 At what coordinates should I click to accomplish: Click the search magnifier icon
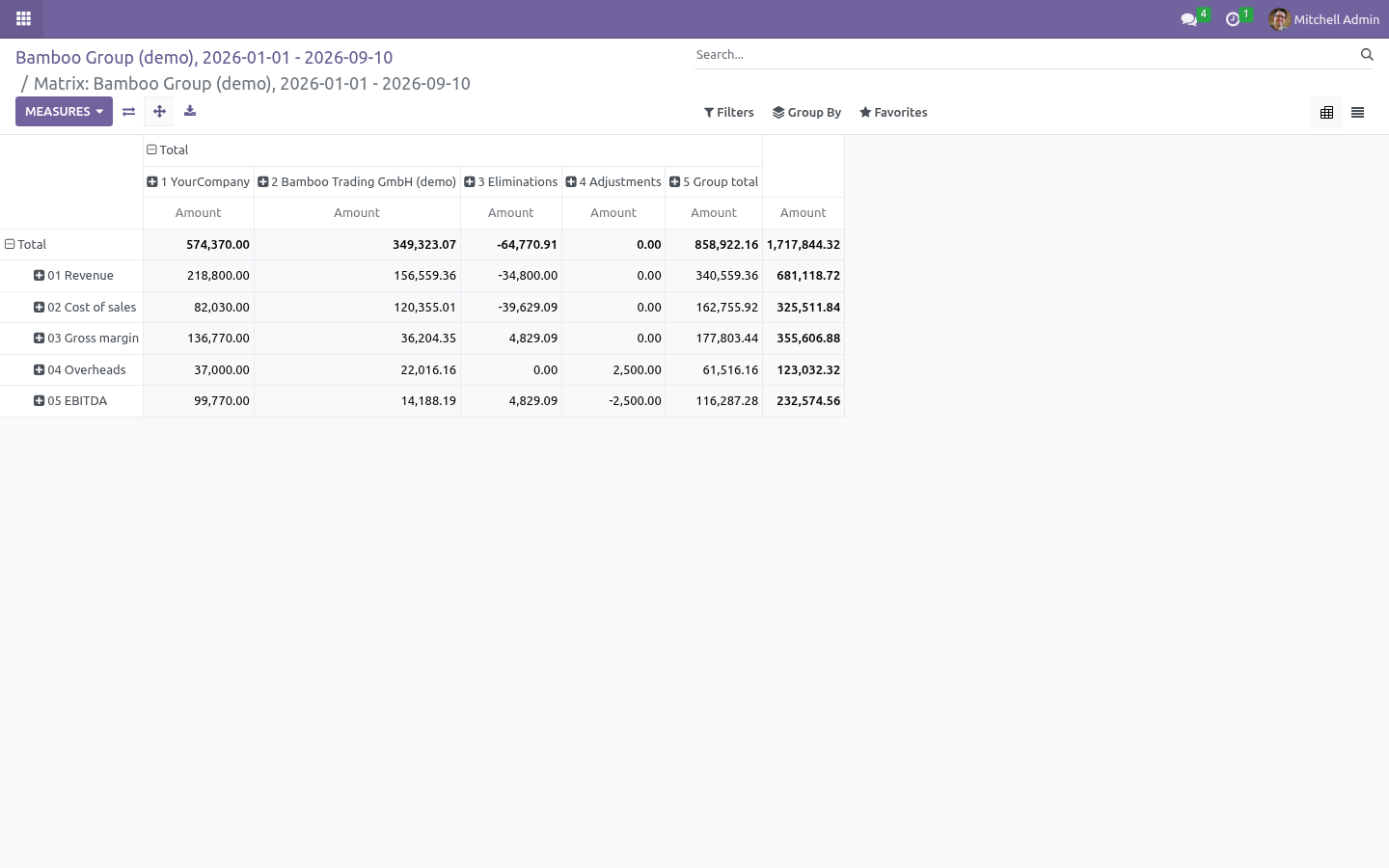(x=1367, y=55)
